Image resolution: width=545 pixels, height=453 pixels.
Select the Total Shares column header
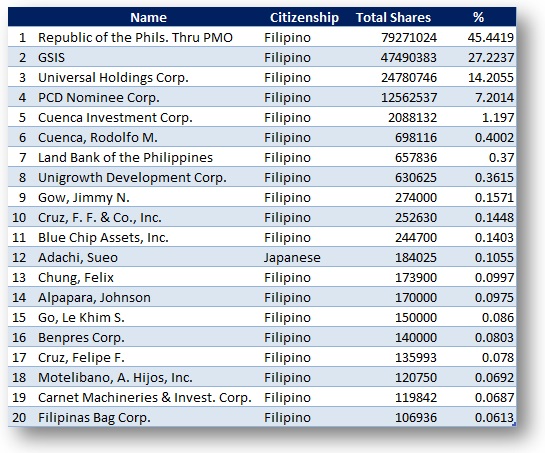(393, 17)
